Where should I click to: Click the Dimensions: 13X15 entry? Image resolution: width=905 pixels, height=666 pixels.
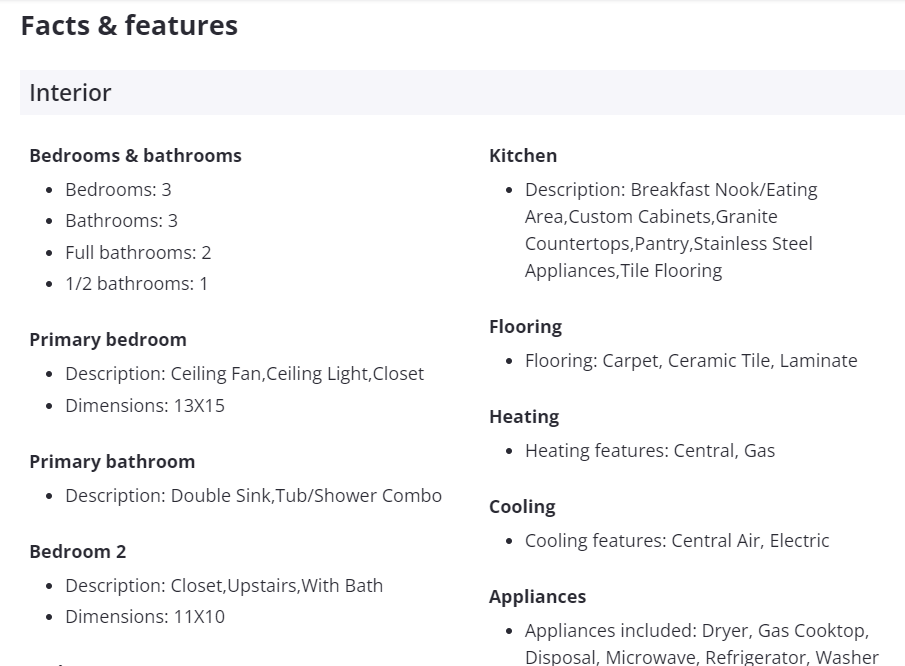(144, 405)
